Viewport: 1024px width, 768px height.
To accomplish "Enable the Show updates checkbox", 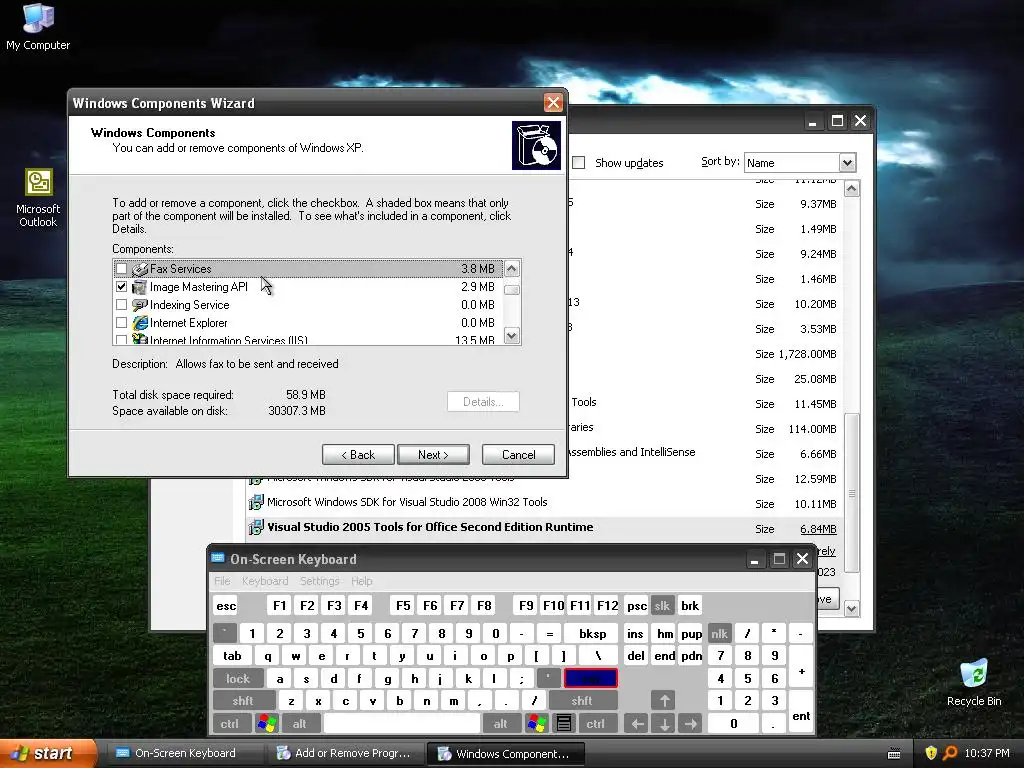I will (579, 163).
